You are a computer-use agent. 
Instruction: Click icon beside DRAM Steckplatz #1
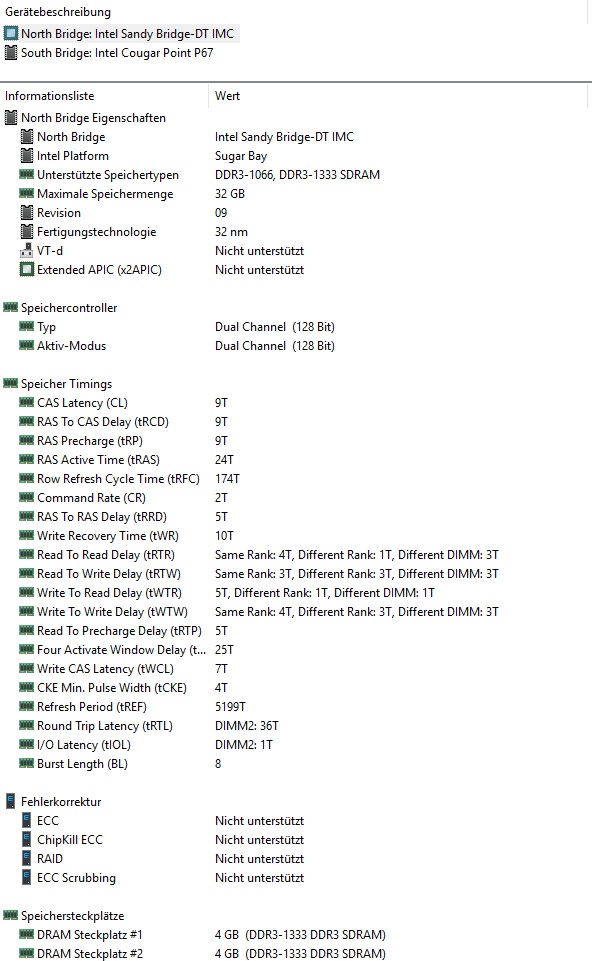click(x=26, y=935)
